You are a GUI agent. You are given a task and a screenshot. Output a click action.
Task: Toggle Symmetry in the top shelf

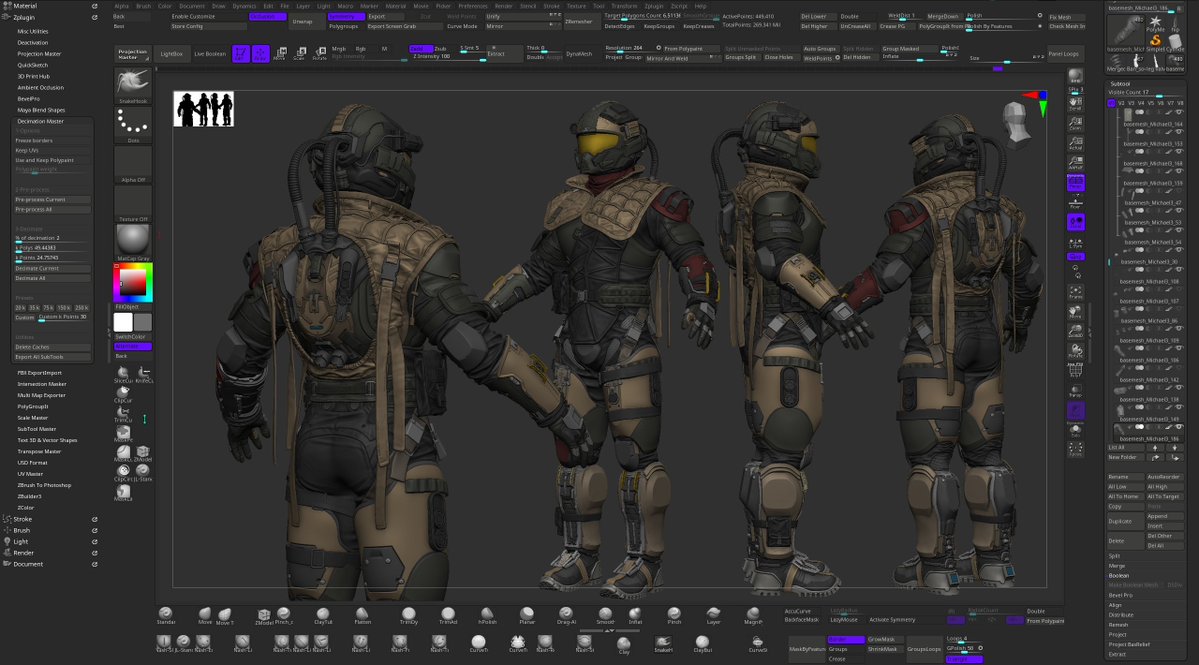point(346,16)
